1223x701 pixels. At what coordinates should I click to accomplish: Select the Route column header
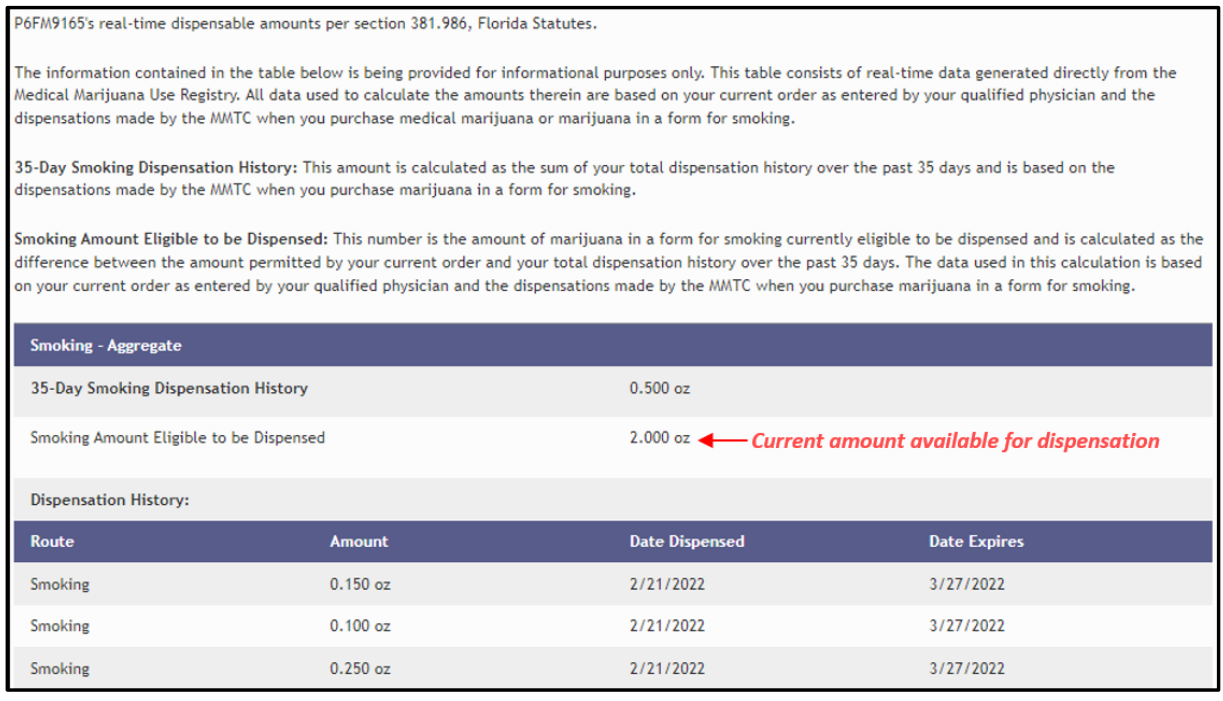point(52,541)
